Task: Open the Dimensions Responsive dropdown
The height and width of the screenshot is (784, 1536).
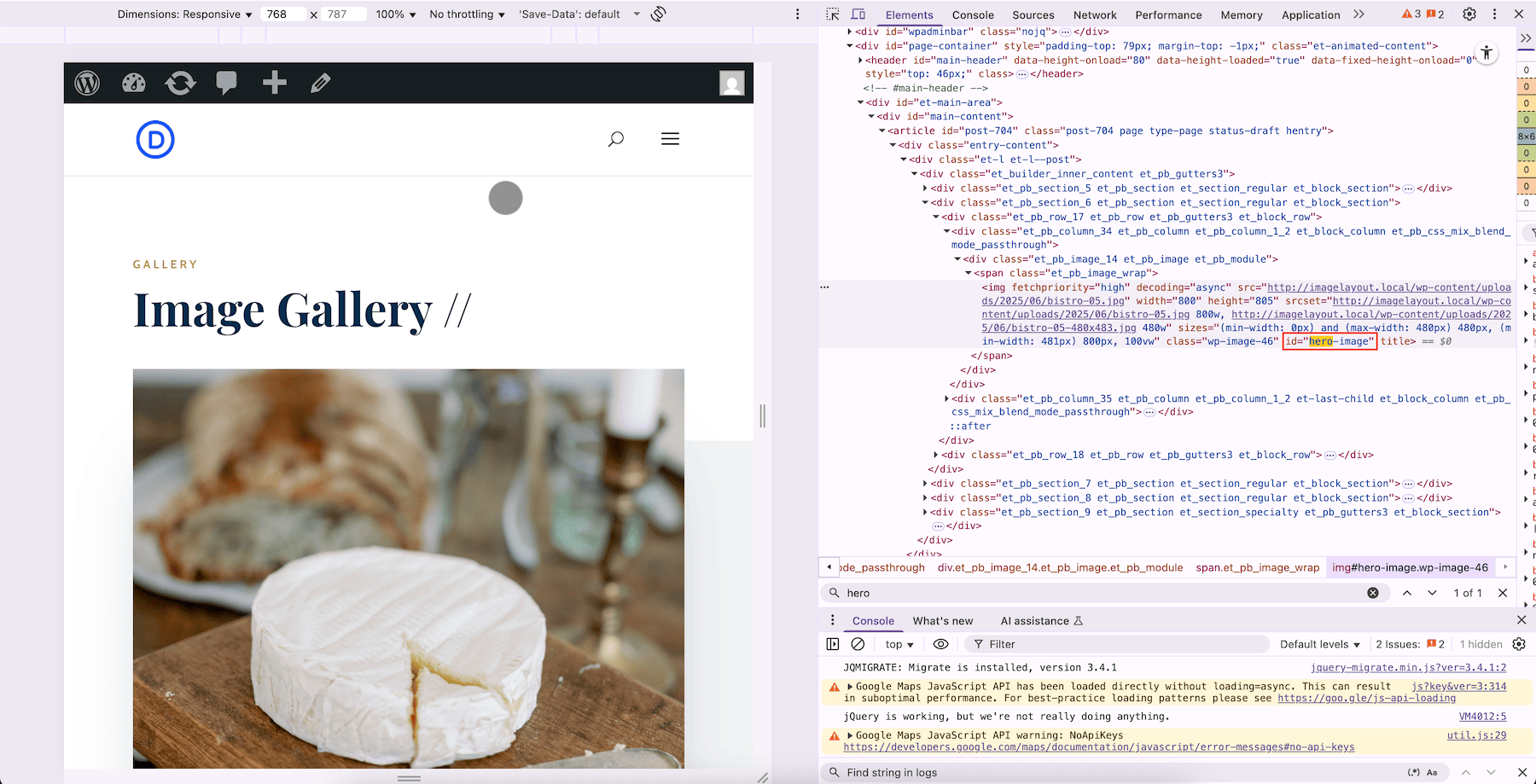Action: 183,14
